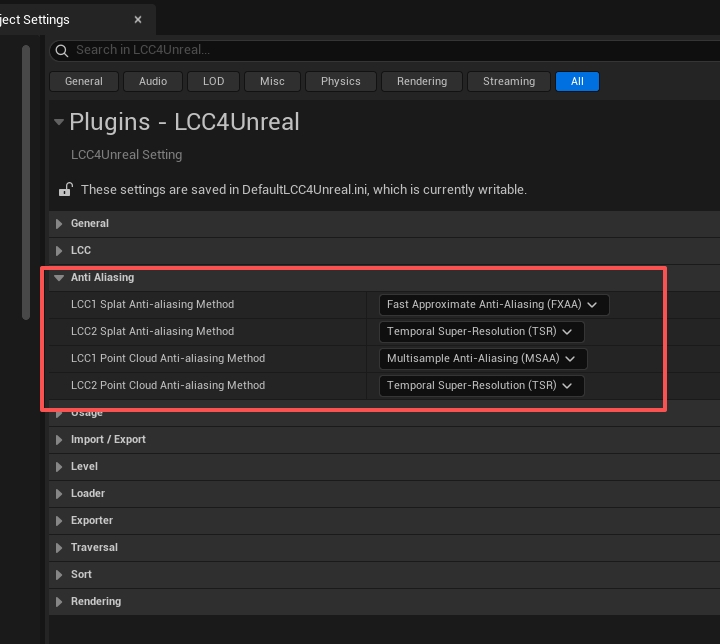720x644 pixels.
Task: Click the search magnifier icon
Action: coord(62,51)
